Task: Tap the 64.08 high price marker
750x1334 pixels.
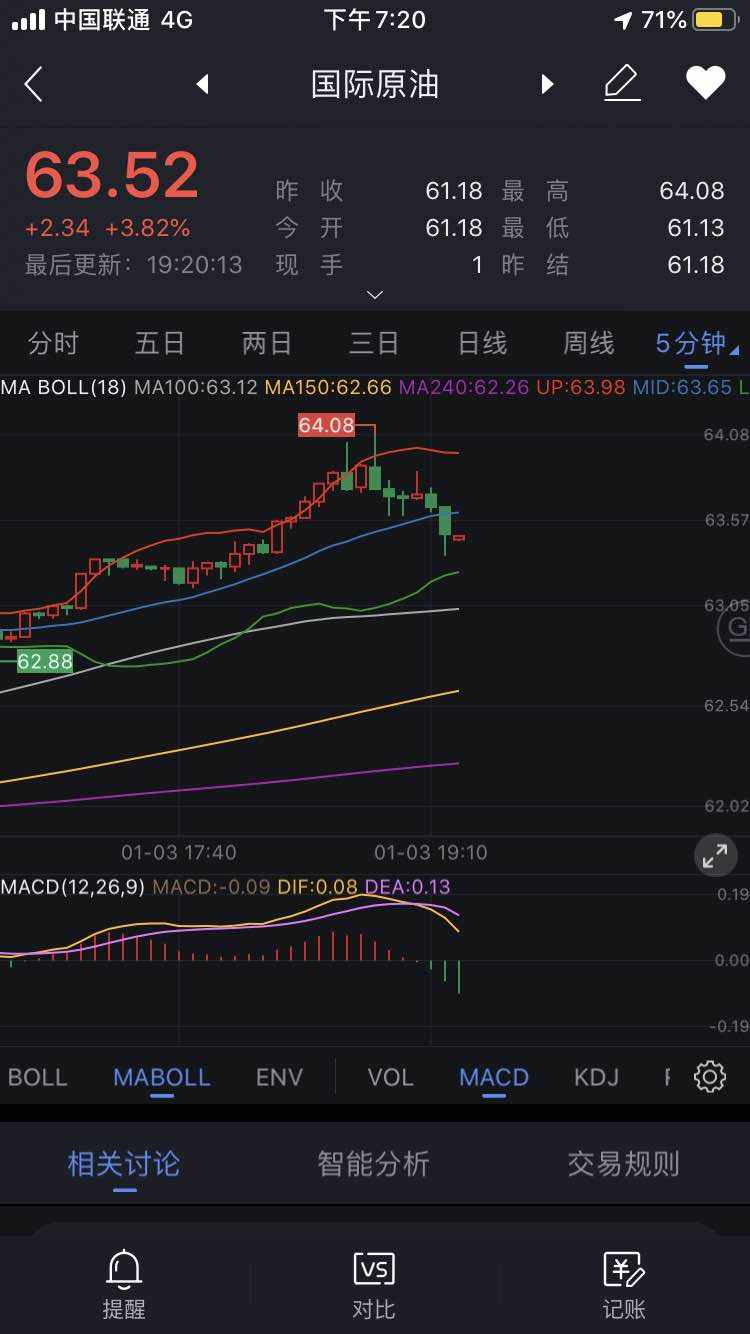Action: [x=327, y=425]
